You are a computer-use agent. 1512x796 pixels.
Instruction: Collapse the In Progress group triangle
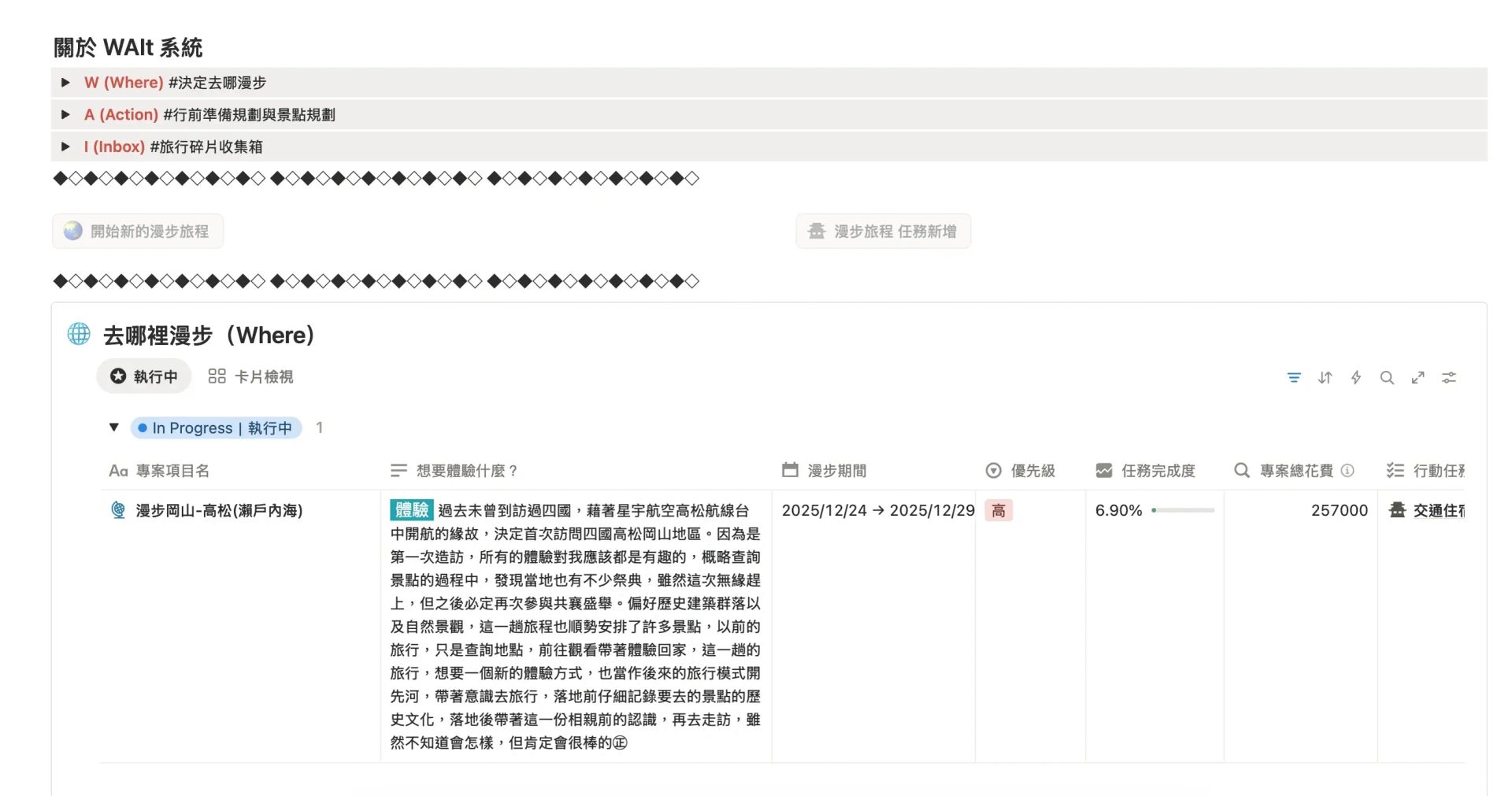click(x=114, y=428)
